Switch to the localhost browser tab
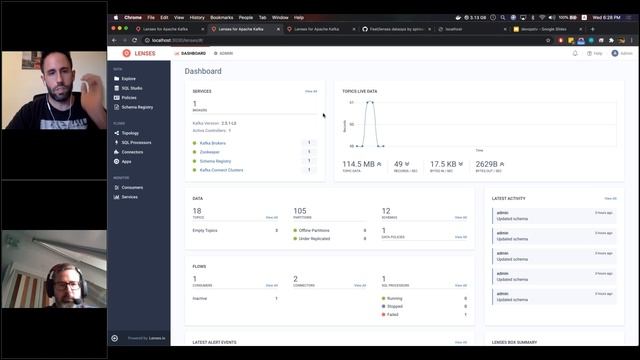Screen dimensions: 640x360 click(470, 29)
